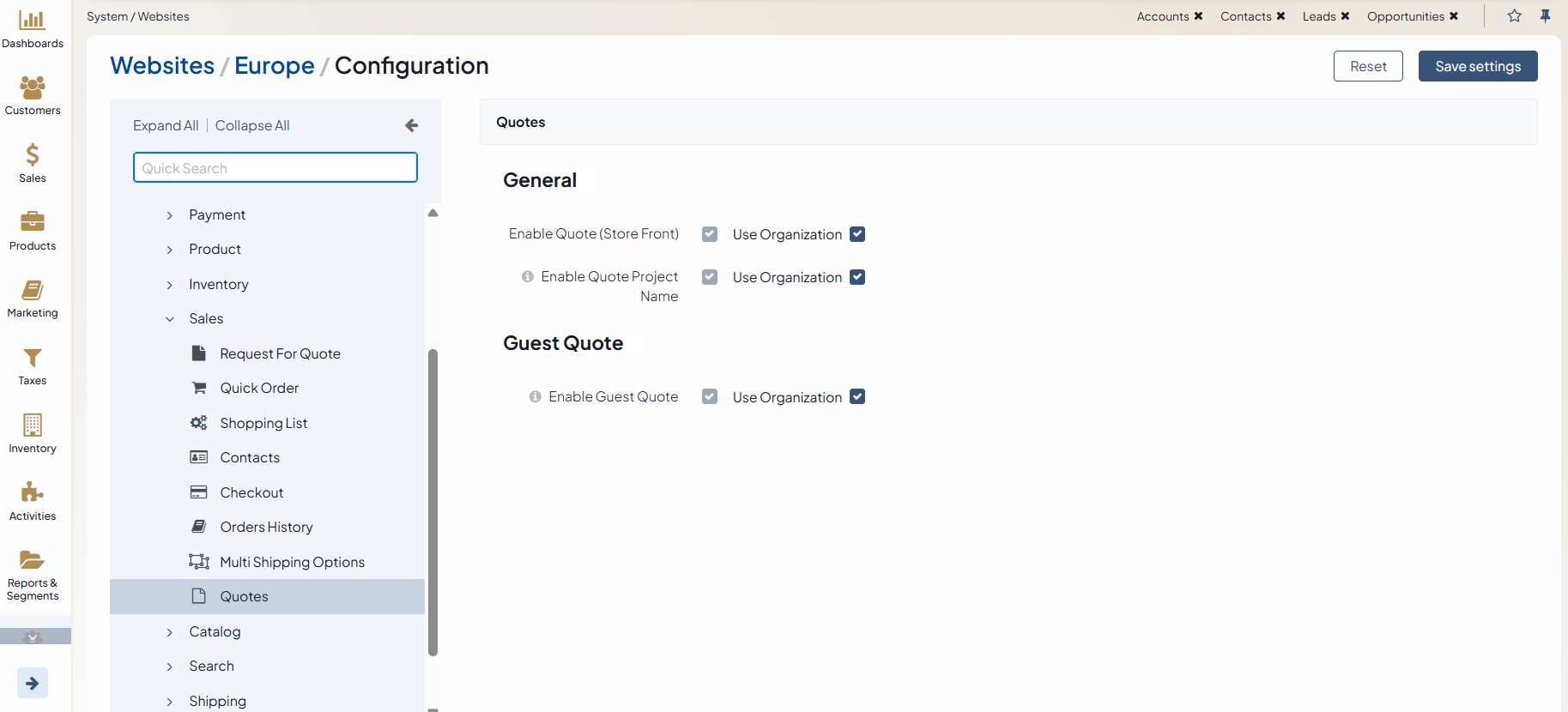Click the Europe breadcrumb link
Viewport: 1568px width, 712px height.
pyautogui.click(x=275, y=66)
